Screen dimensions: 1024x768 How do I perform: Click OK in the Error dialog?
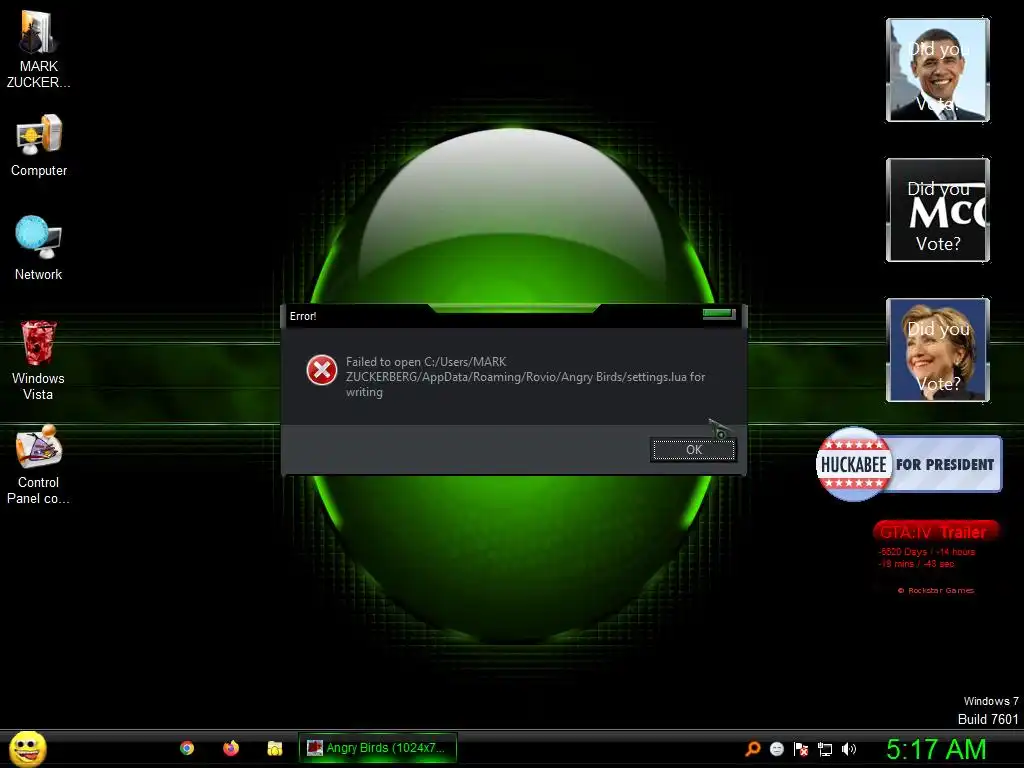click(694, 449)
